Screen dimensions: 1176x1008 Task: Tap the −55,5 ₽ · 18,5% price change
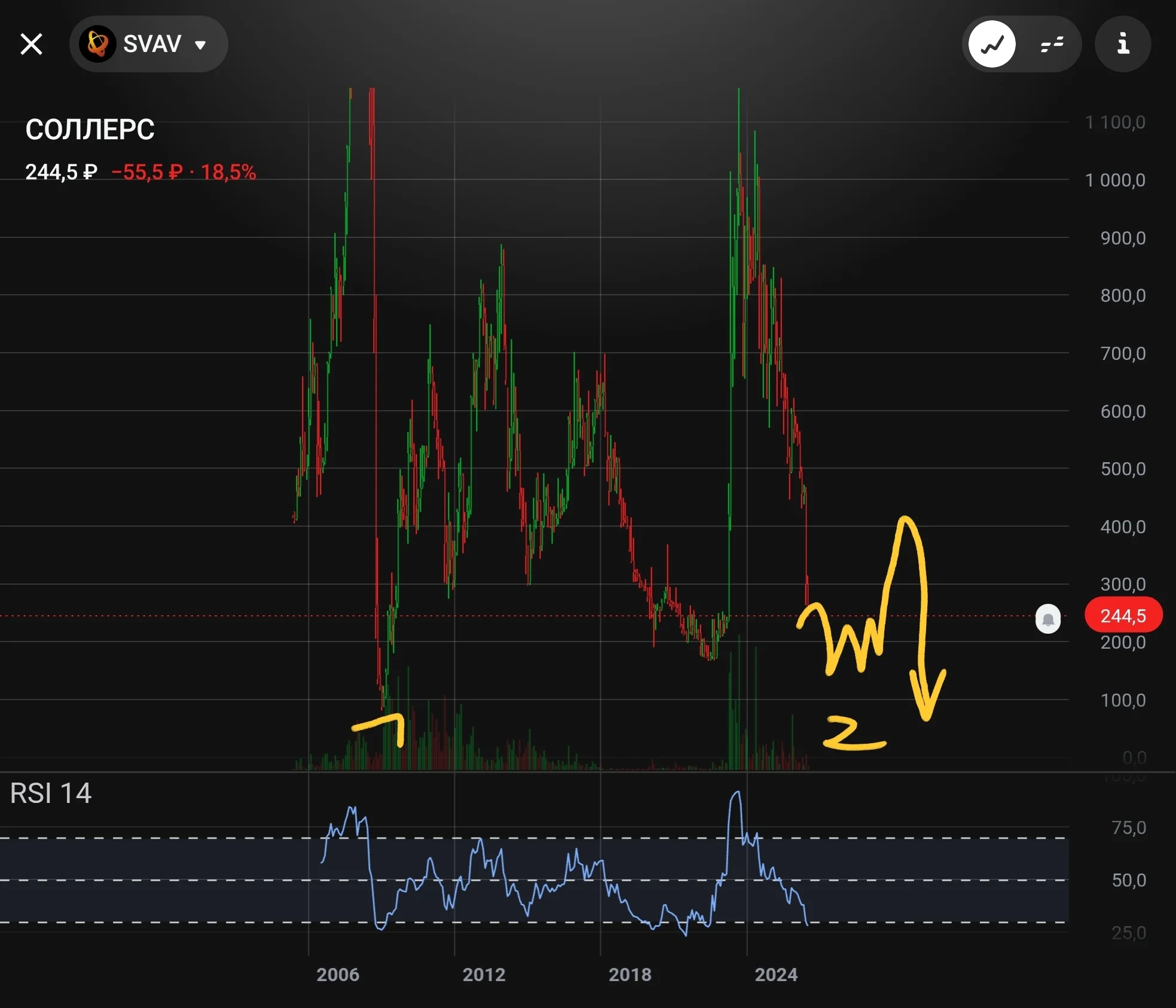tap(184, 172)
